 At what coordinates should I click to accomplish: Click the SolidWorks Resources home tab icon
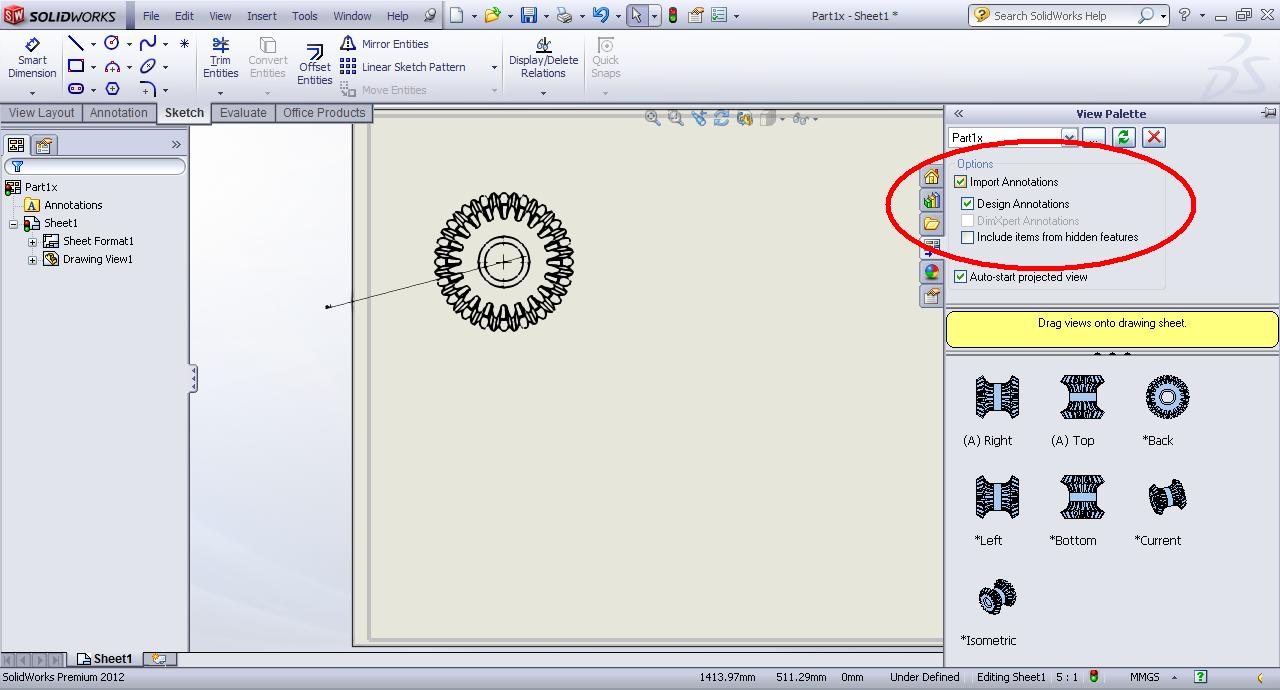click(931, 176)
